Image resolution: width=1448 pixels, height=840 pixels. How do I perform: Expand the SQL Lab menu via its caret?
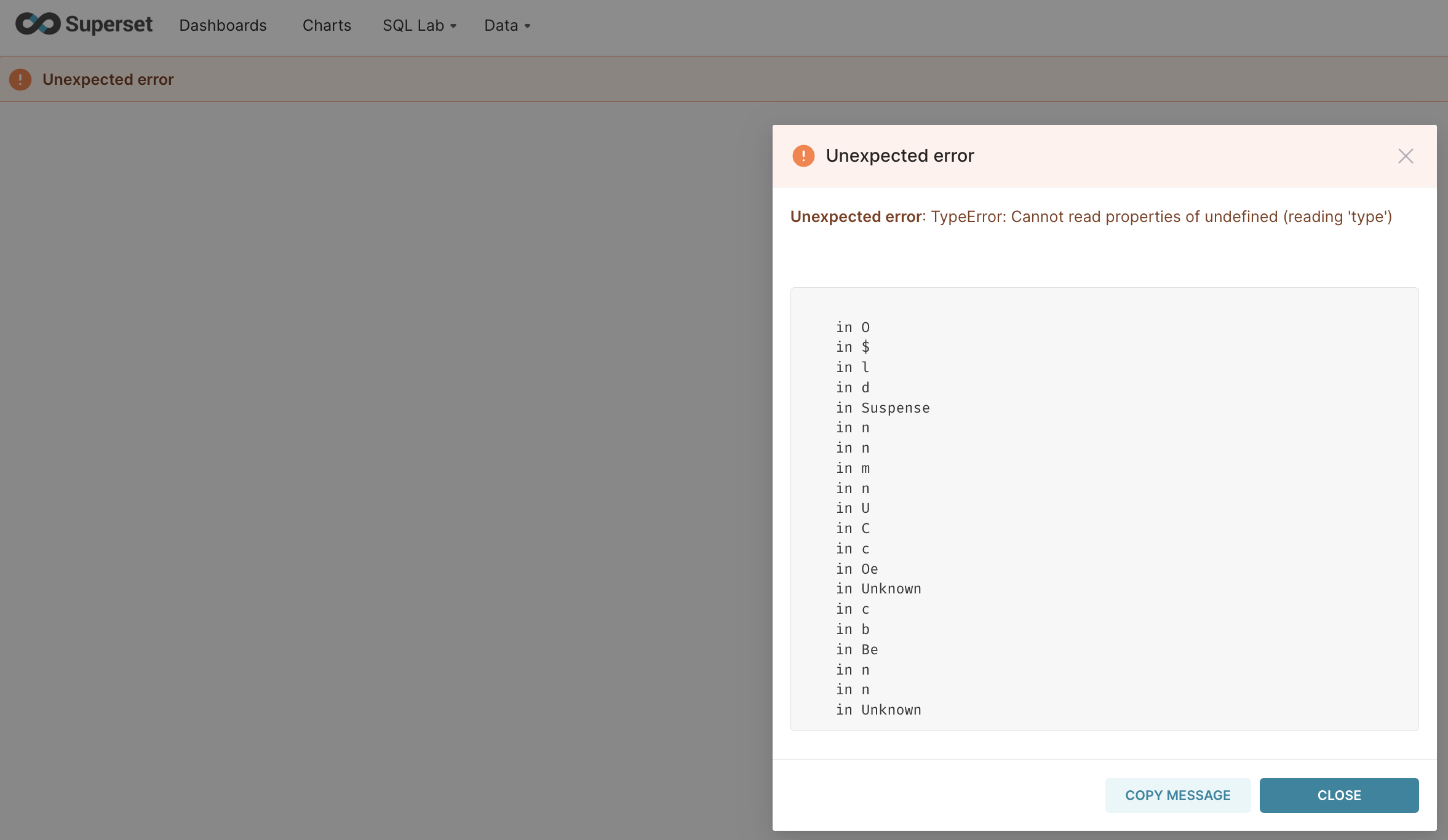click(453, 26)
